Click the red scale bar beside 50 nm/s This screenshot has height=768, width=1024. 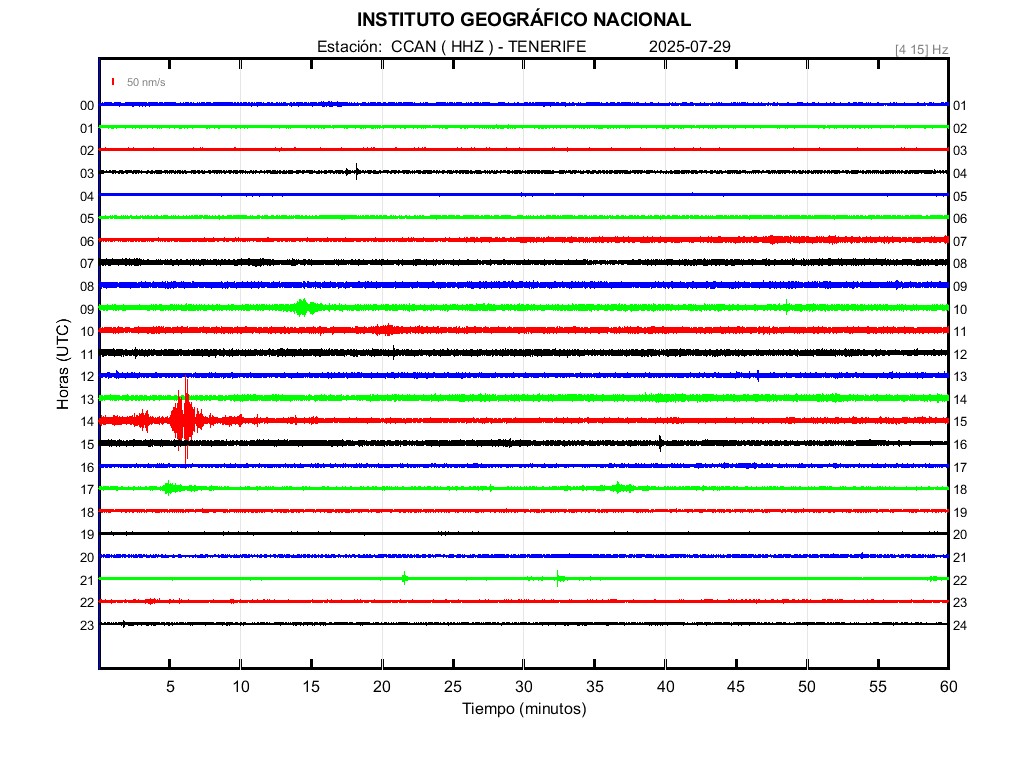coord(113,82)
